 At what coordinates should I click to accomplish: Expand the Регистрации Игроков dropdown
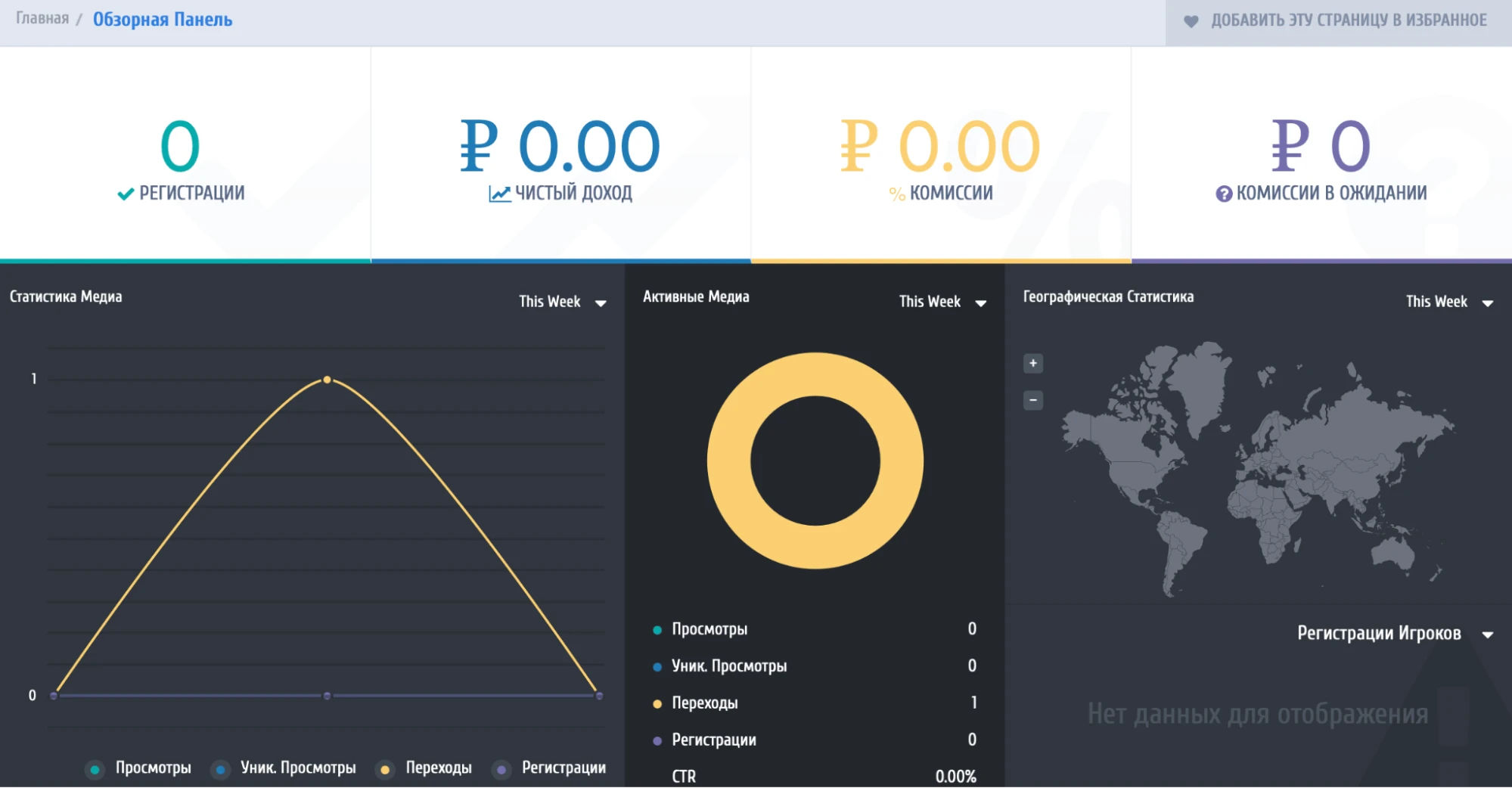click(x=1395, y=634)
